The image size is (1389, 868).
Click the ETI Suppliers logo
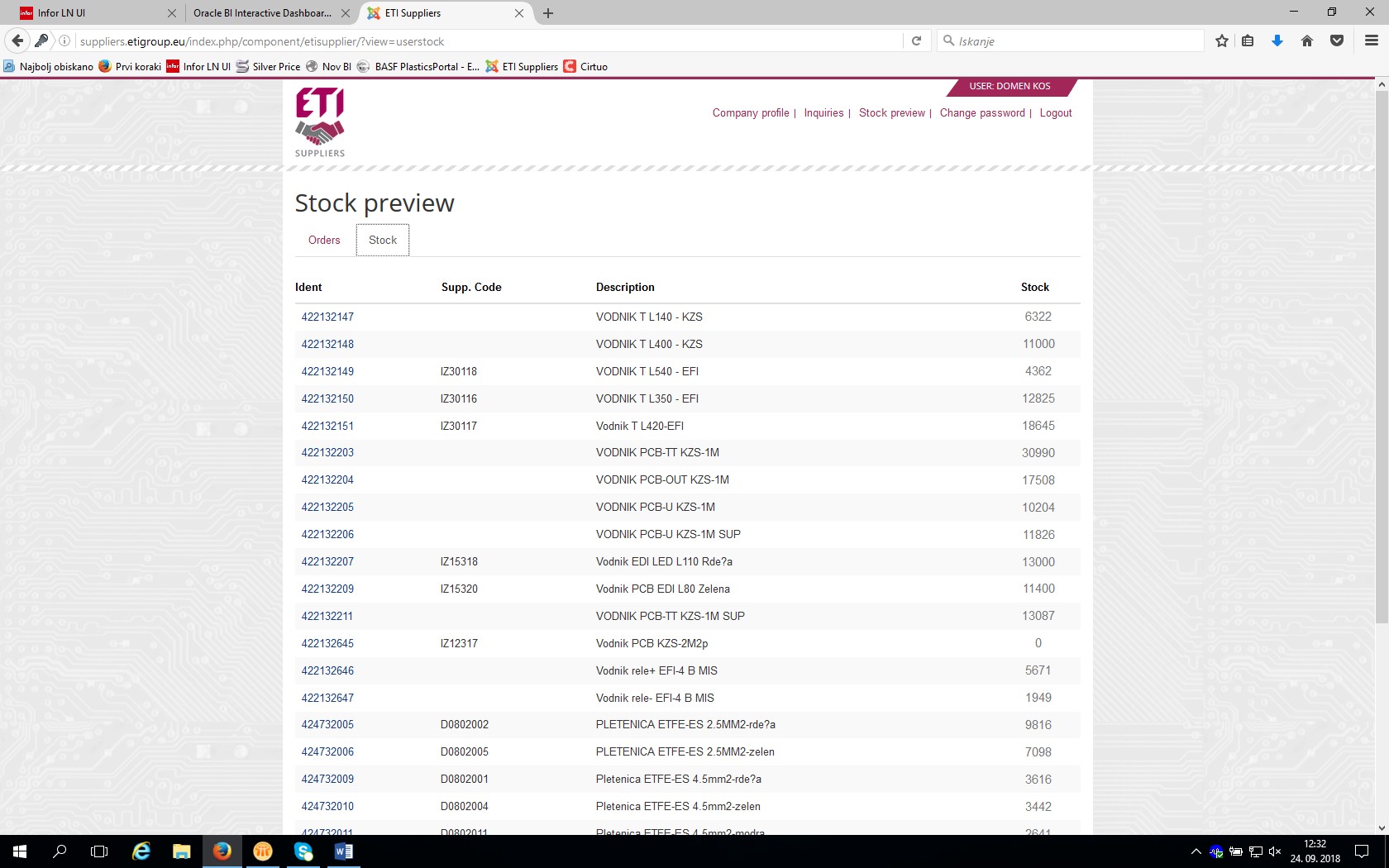[x=320, y=122]
